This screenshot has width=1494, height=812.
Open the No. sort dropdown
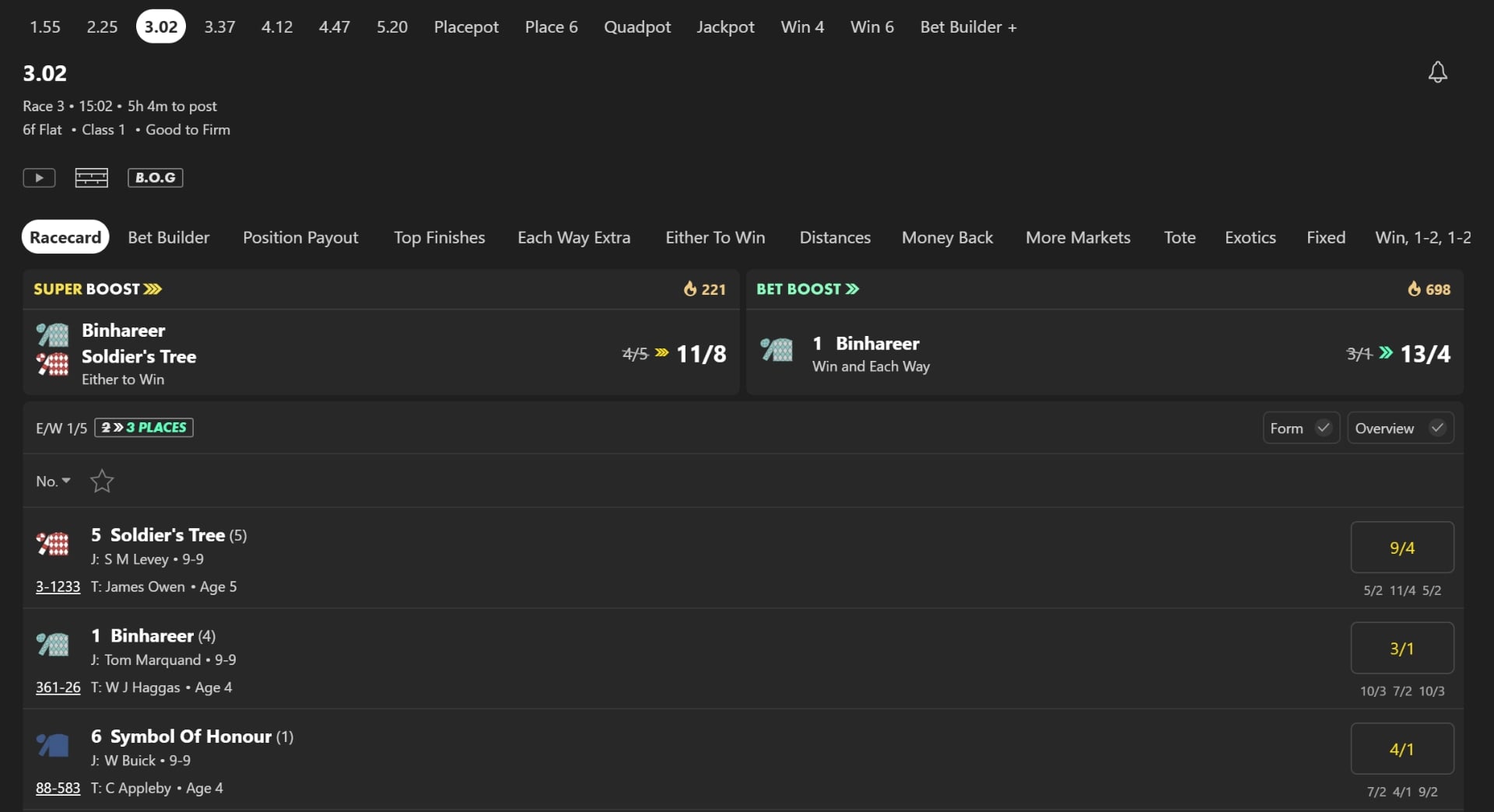click(x=53, y=481)
